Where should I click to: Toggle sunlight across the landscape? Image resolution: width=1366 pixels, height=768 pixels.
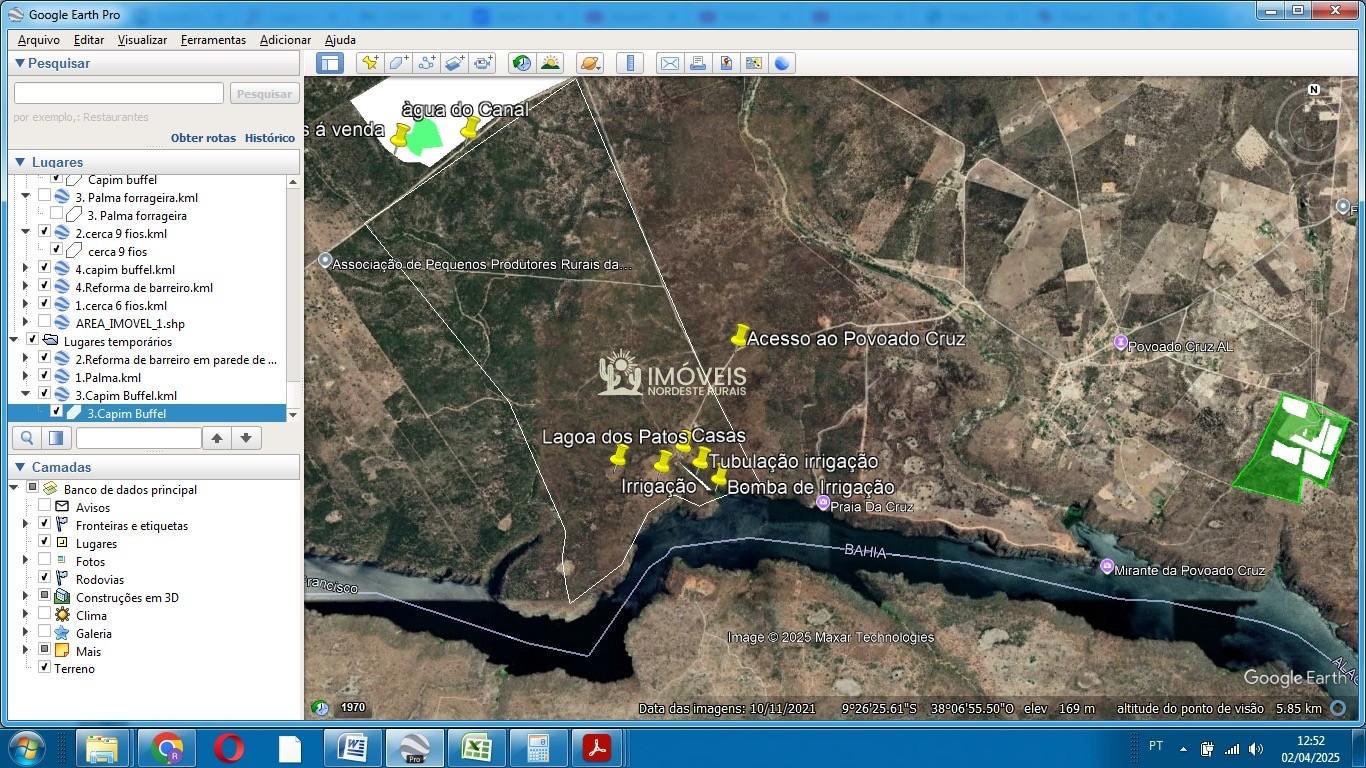(x=550, y=63)
